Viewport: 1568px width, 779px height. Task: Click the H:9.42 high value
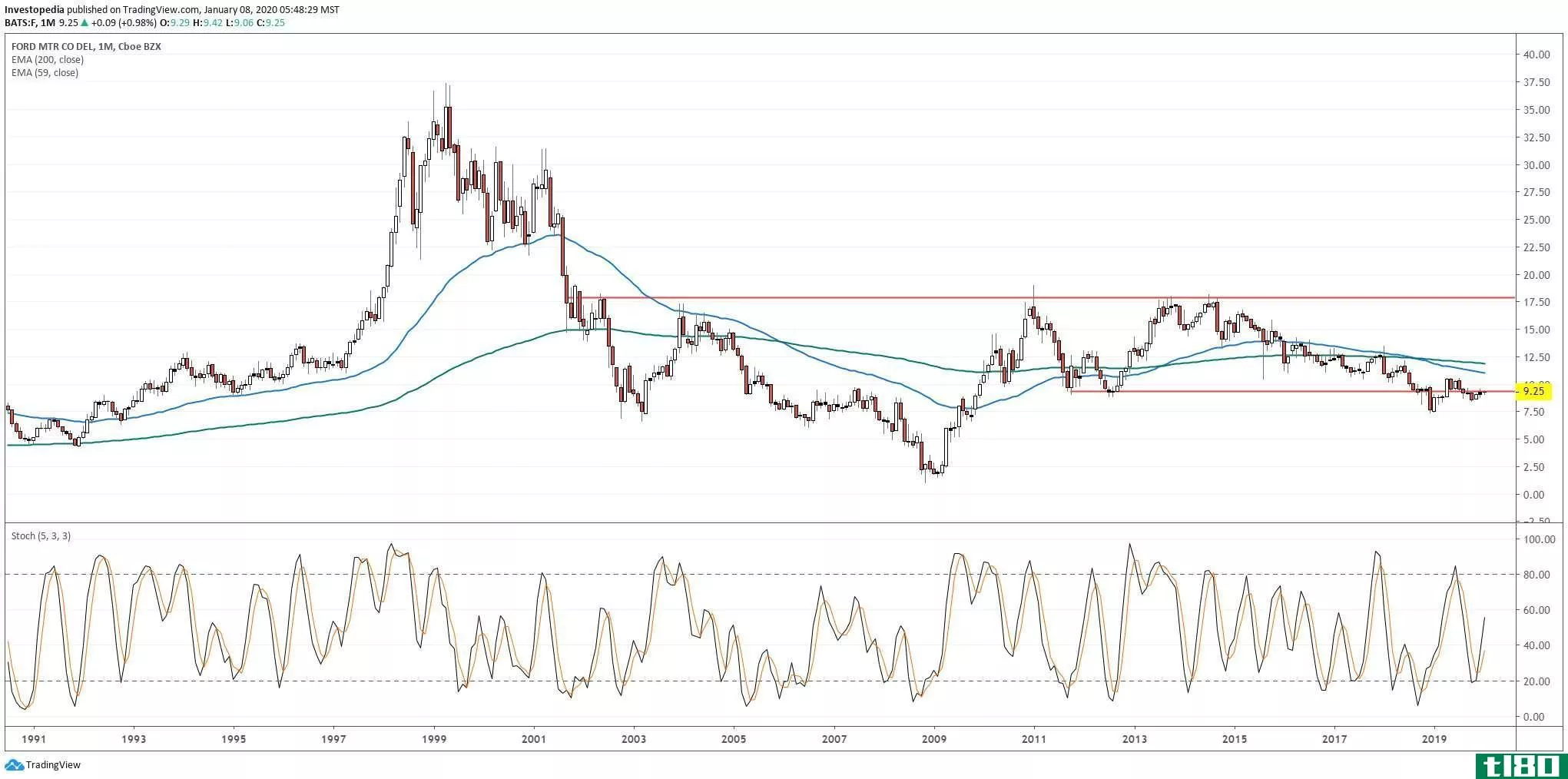[208, 23]
